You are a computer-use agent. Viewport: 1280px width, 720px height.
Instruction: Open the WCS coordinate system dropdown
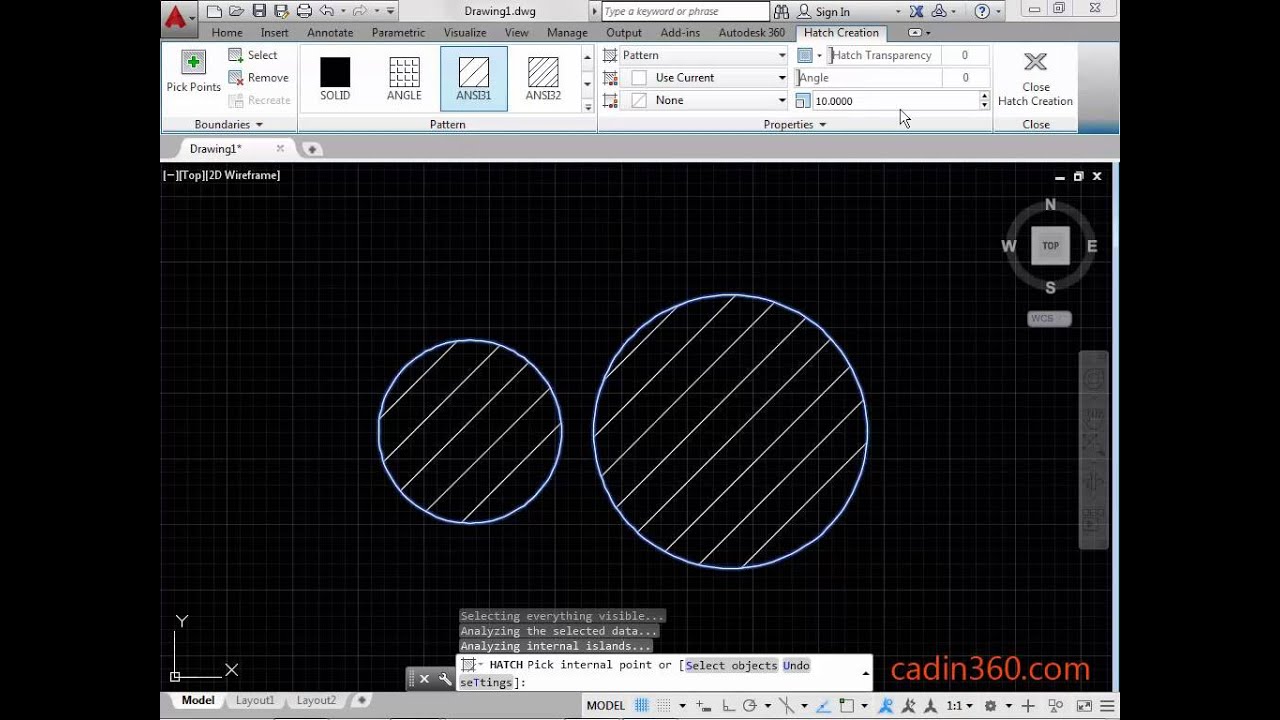(1049, 319)
